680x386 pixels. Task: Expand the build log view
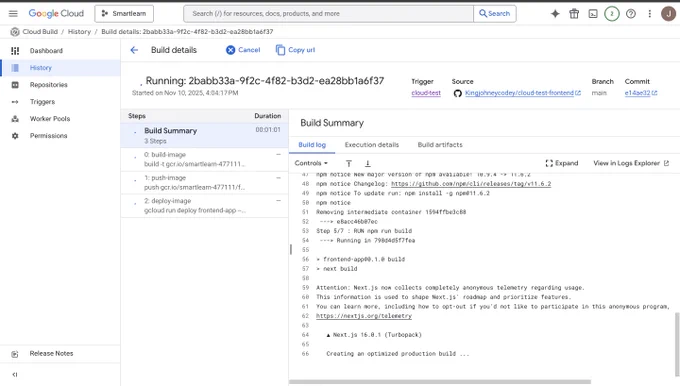[562, 163]
